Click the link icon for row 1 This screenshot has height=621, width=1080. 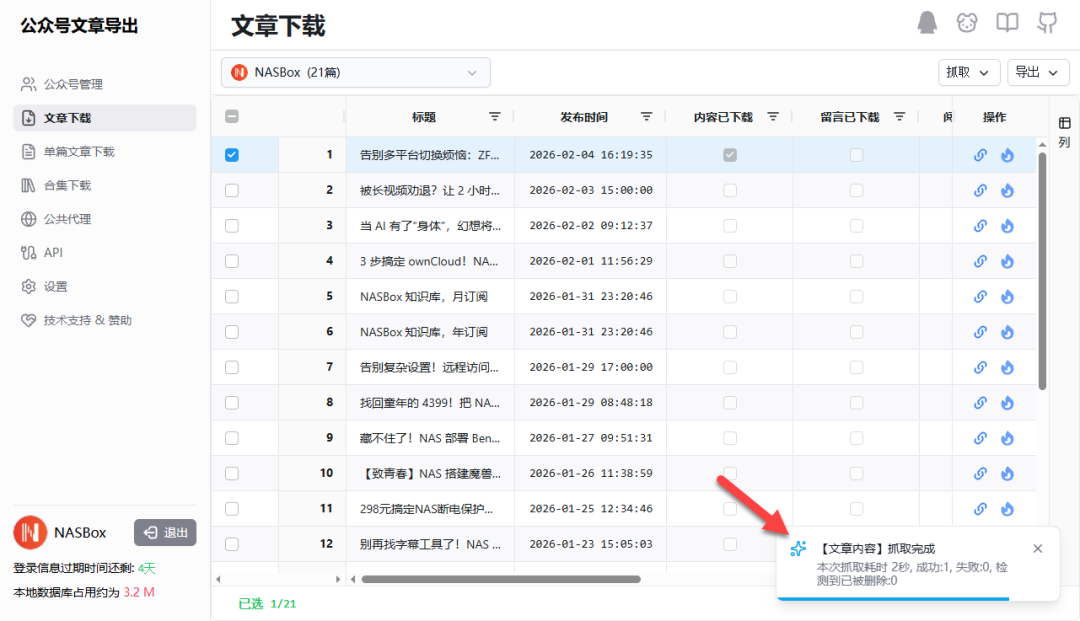point(980,155)
